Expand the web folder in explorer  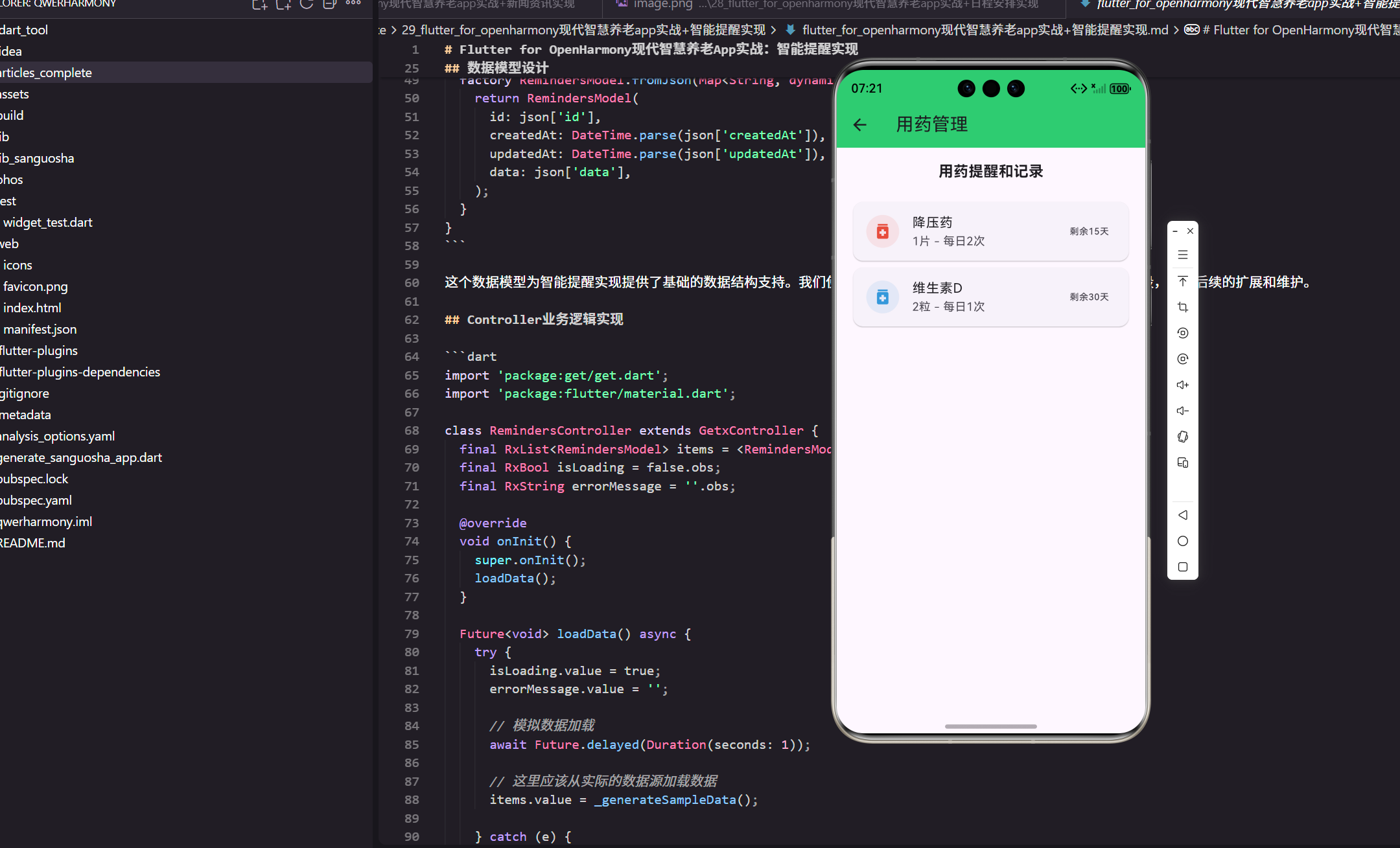pos(10,244)
